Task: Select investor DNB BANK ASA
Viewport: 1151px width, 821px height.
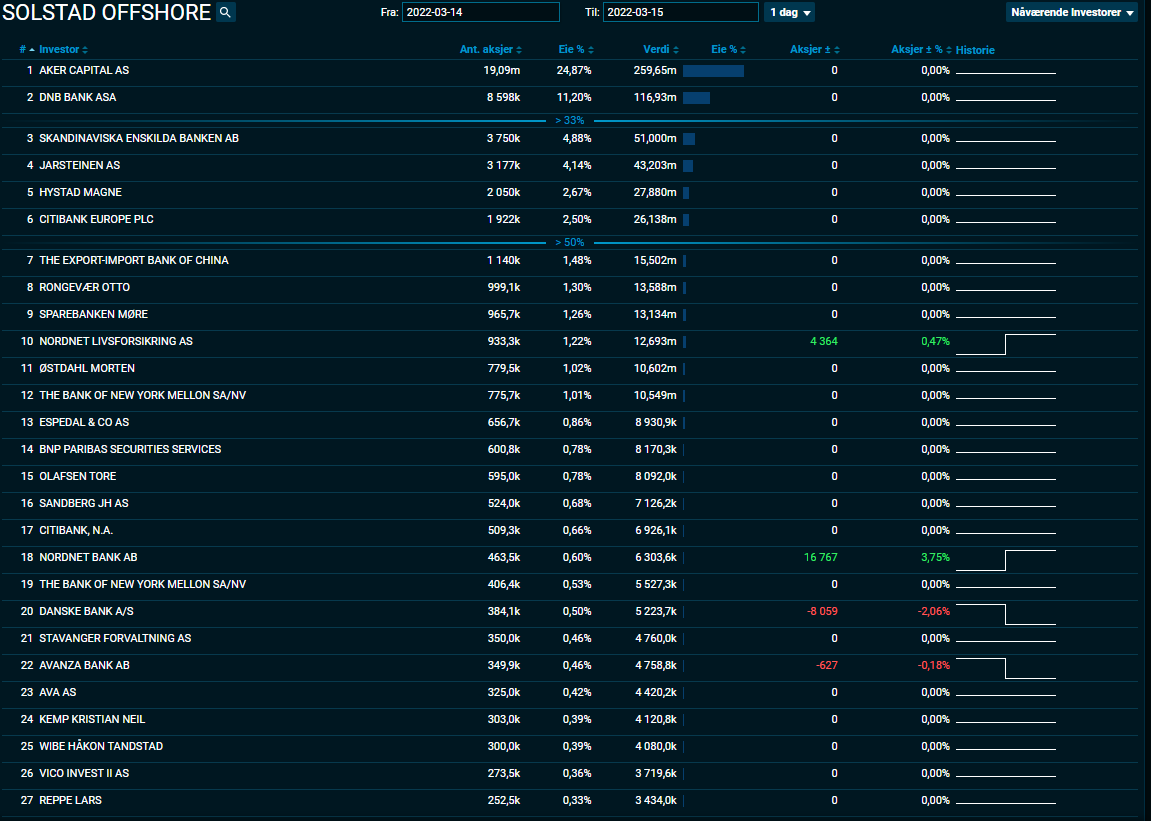Action: pos(77,98)
